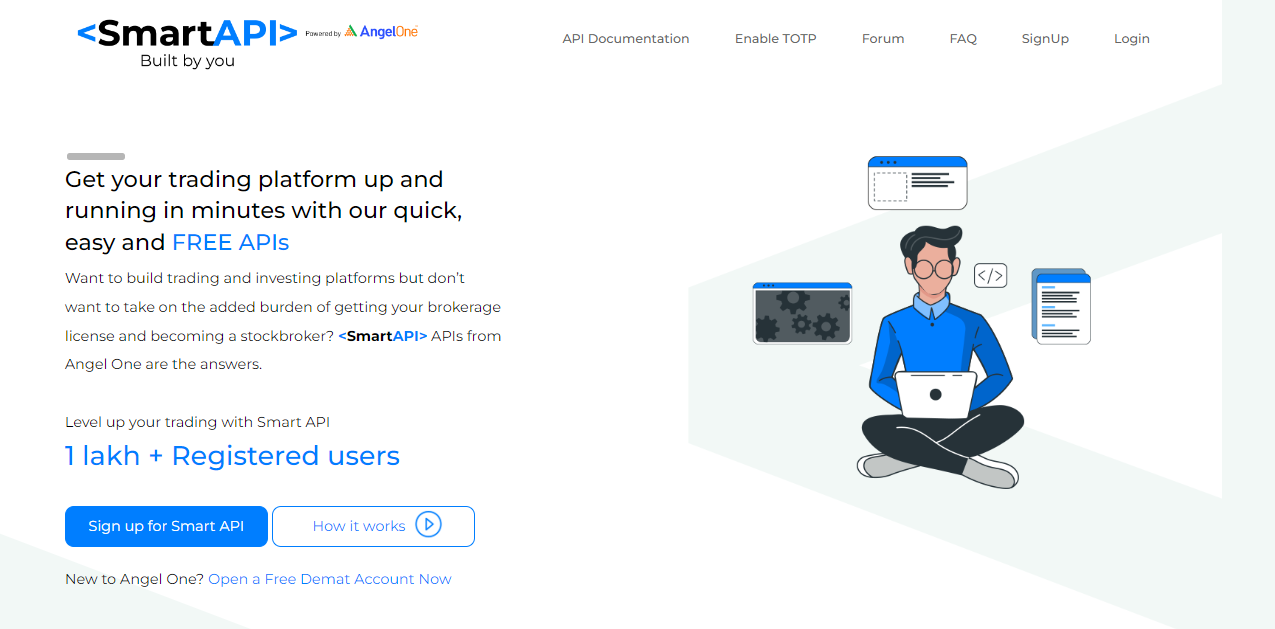The width and height of the screenshot is (1275, 629).
Task: Click the 1 lakh + Registered users text
Action: [x=232, y=456]
